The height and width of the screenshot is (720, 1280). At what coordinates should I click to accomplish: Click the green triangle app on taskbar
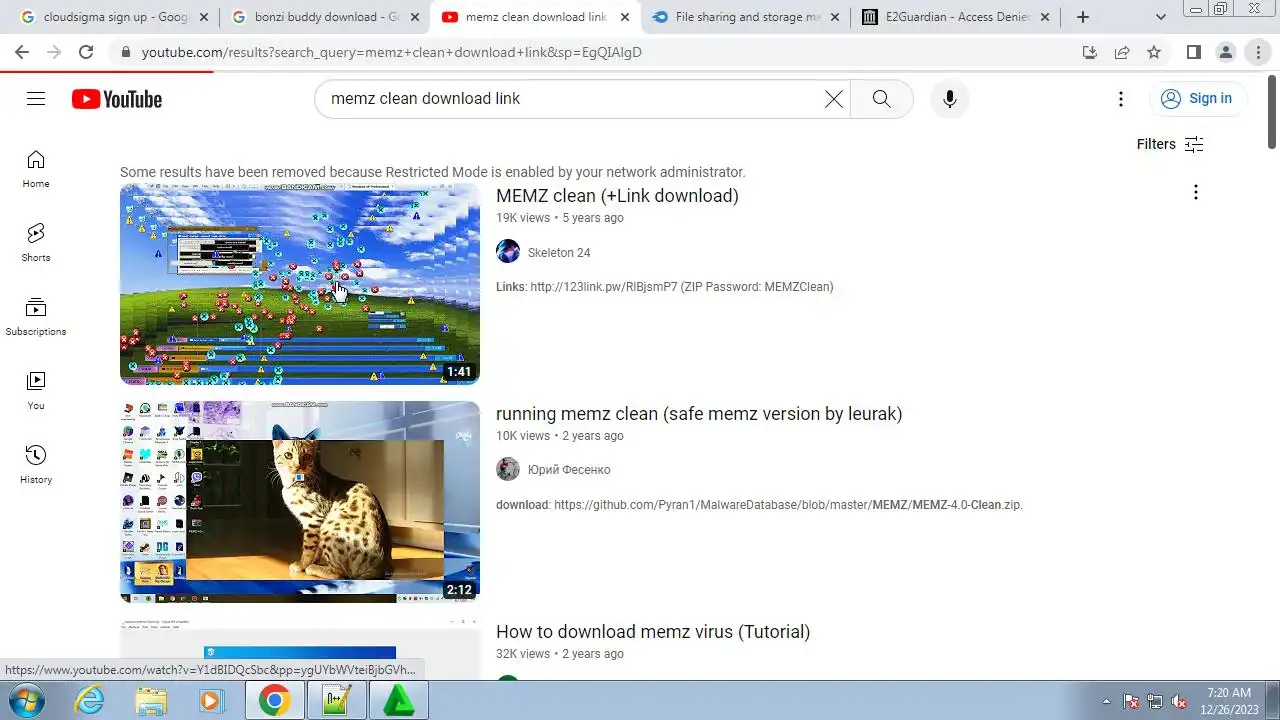[x=399, y=700]
